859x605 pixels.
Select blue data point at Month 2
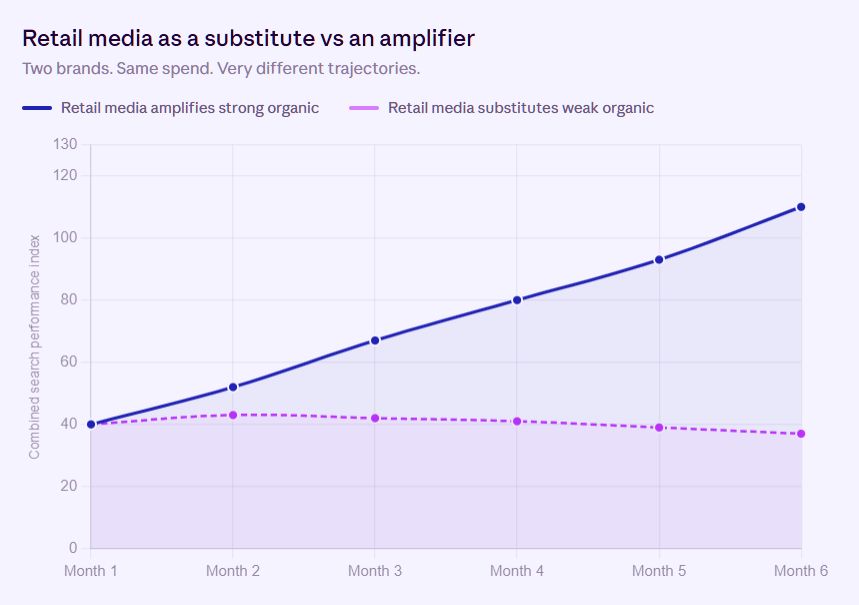pos(232,387)
